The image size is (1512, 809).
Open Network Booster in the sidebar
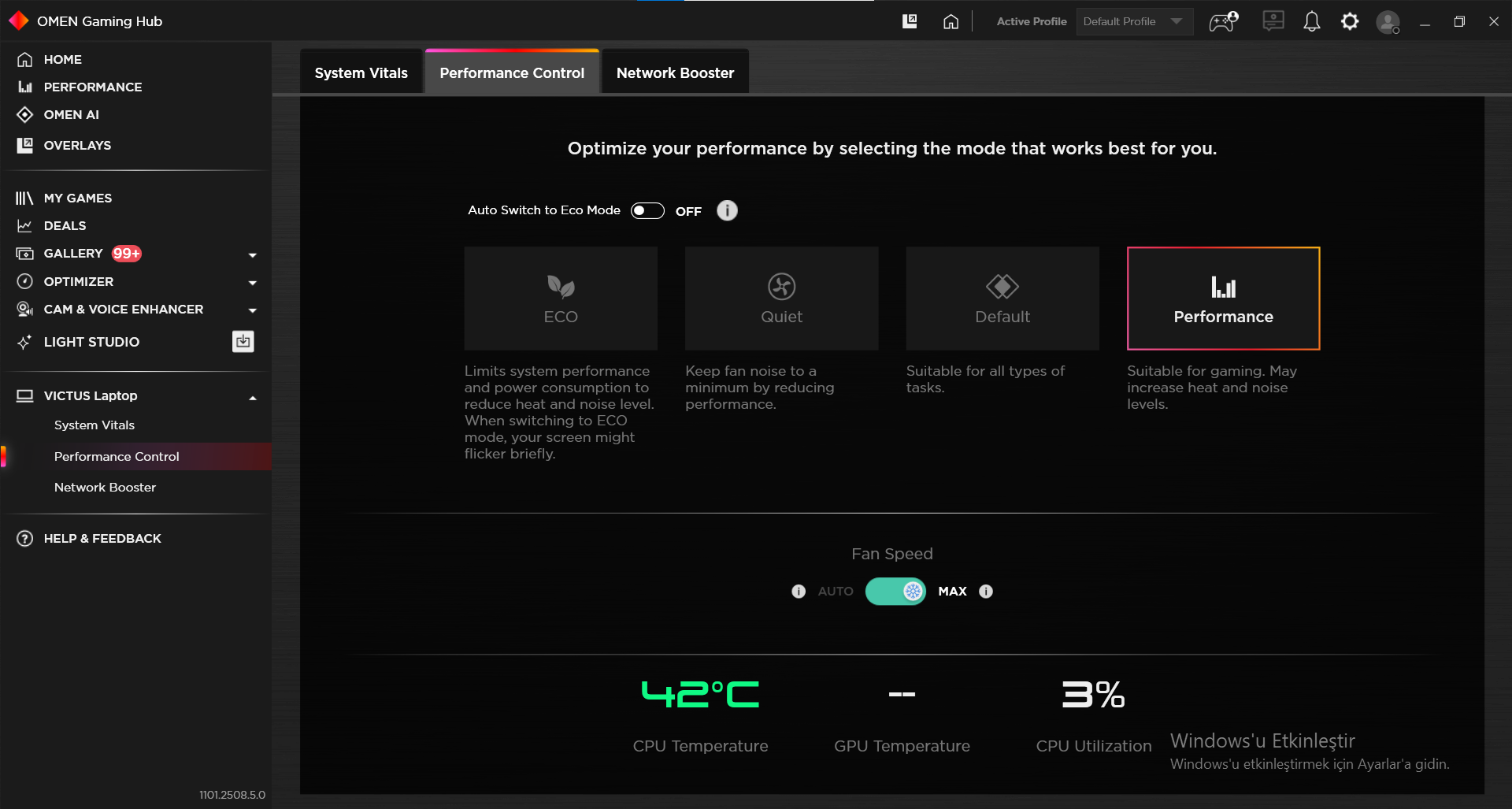pyautogui.click(x=105, y=487)
